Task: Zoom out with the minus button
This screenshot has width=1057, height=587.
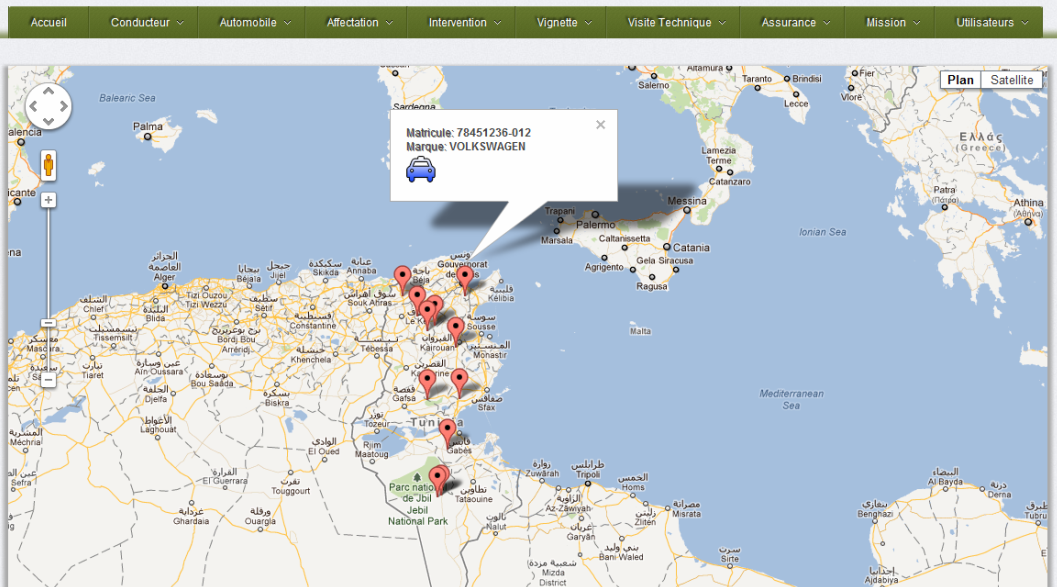Action: tap(49, 380)
